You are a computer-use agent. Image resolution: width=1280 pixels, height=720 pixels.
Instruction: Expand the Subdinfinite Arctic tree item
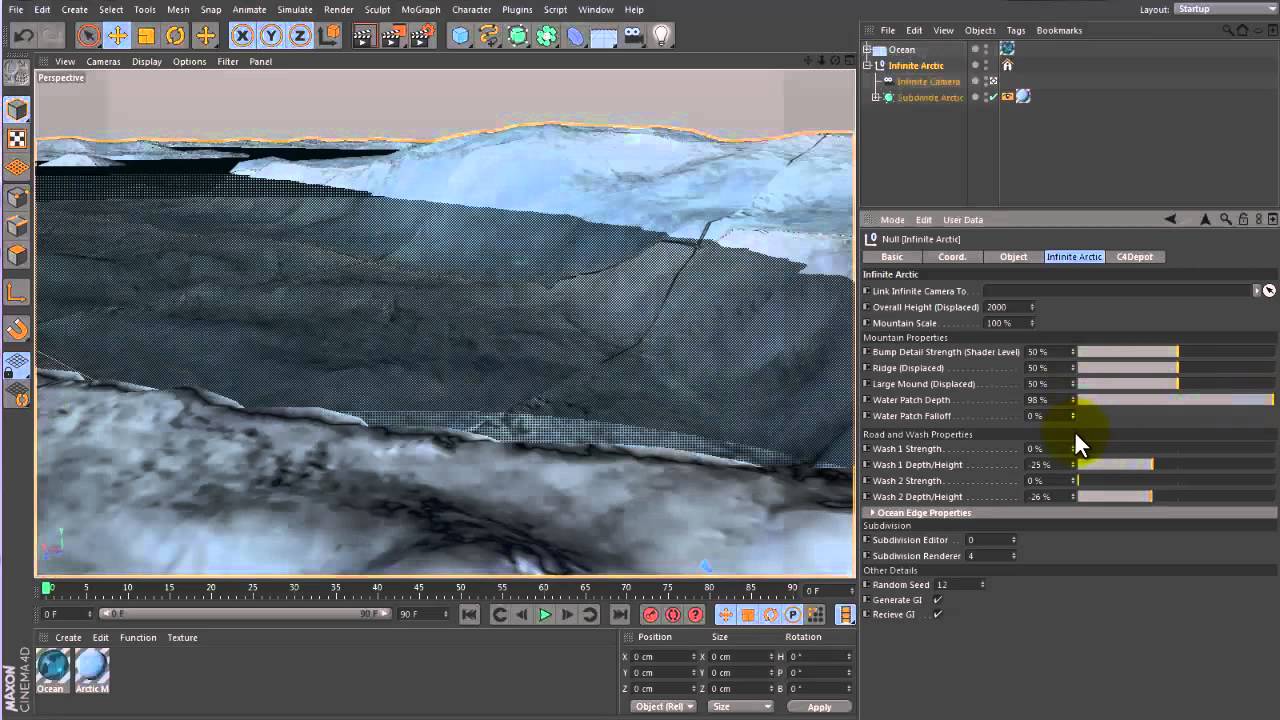click(x=876, y=97)
